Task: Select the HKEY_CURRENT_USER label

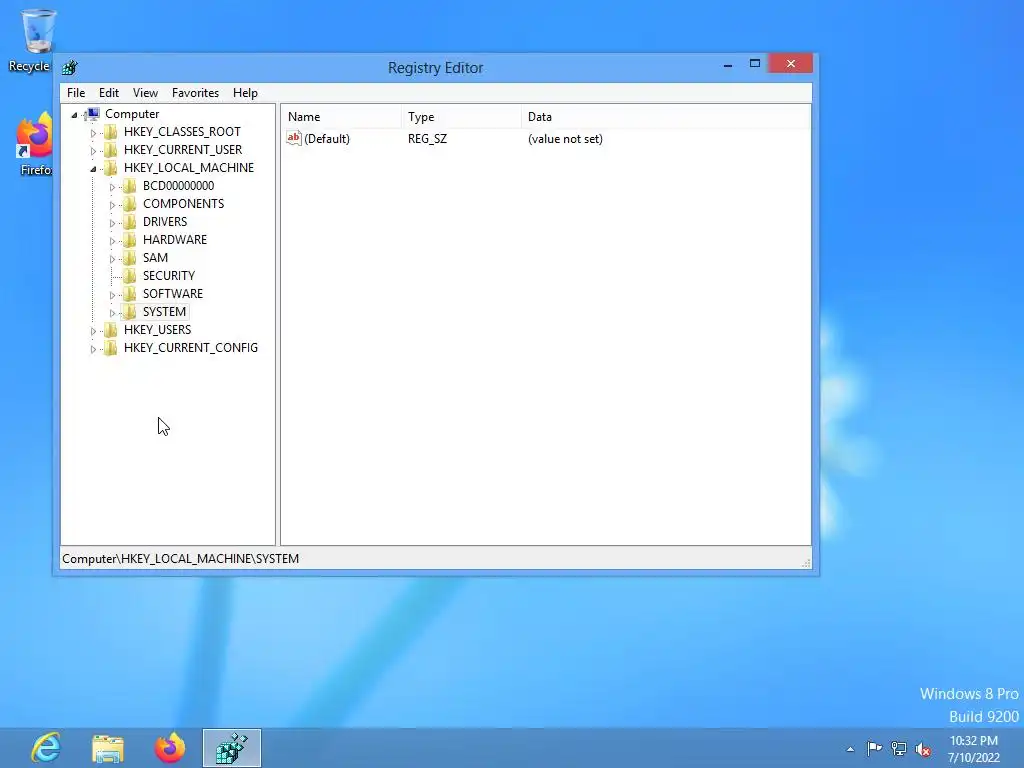Action: pos(183,150)
